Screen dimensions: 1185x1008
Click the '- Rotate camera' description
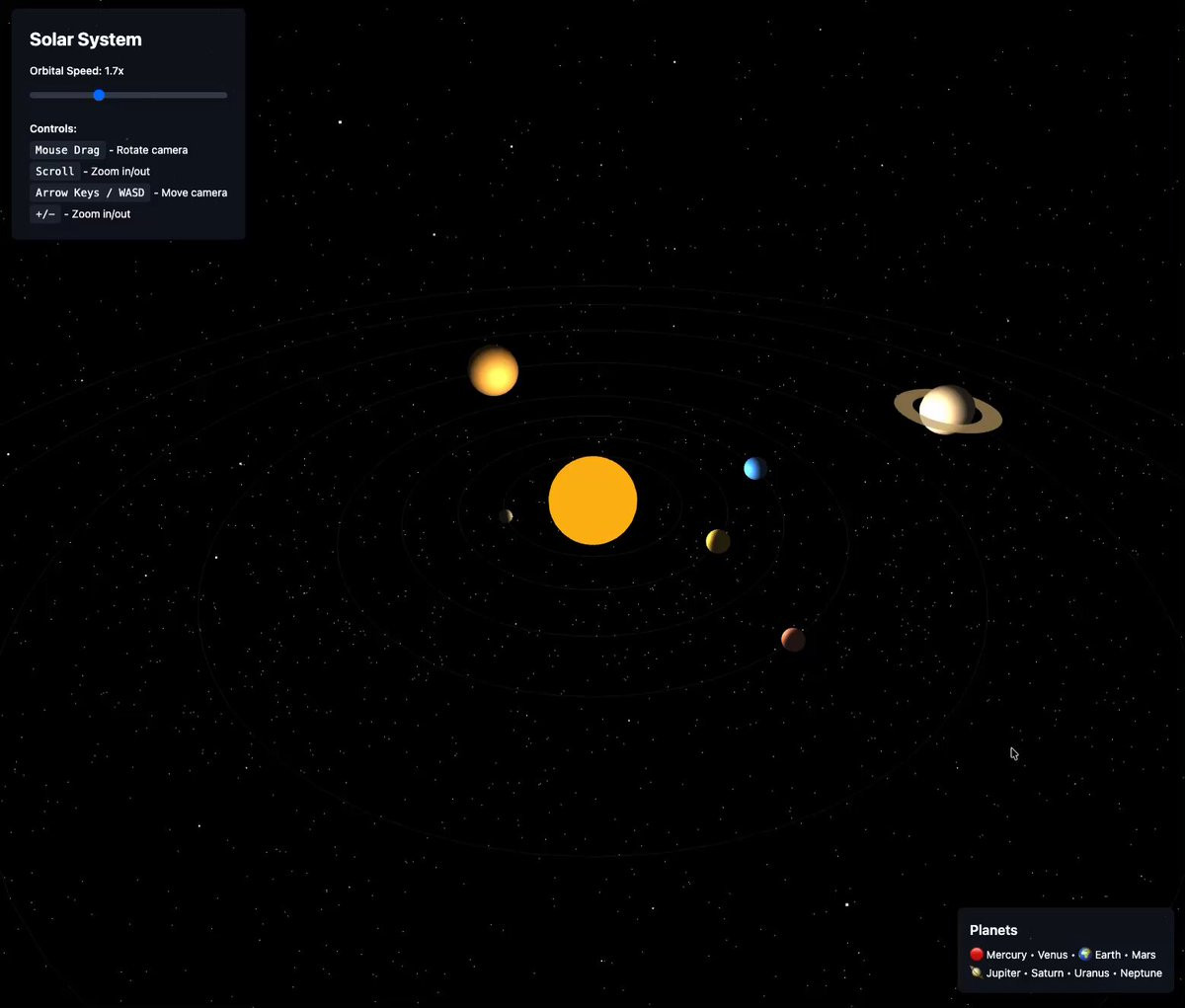[x=148, y=150]
